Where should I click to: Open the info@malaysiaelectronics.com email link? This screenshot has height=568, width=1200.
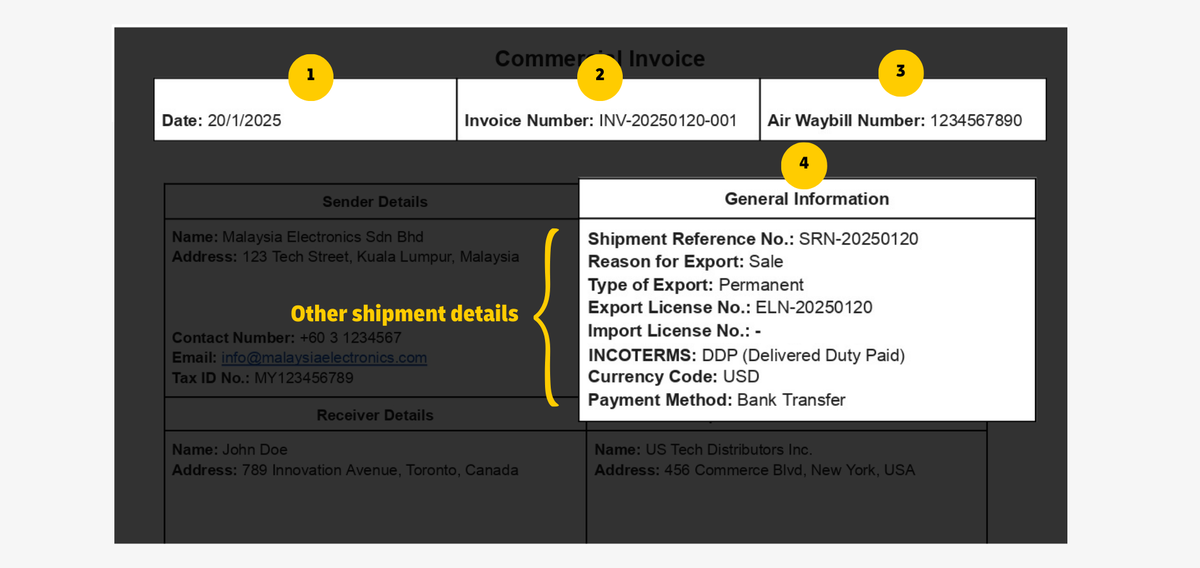click(x=324, y=358)
